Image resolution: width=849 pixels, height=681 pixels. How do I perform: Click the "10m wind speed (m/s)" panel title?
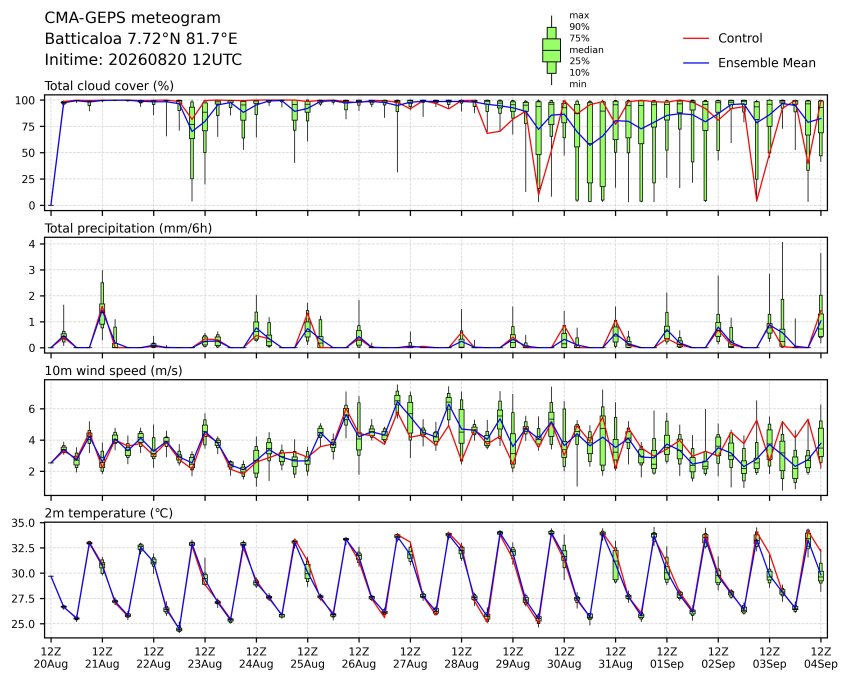click(x=113, y=371)
